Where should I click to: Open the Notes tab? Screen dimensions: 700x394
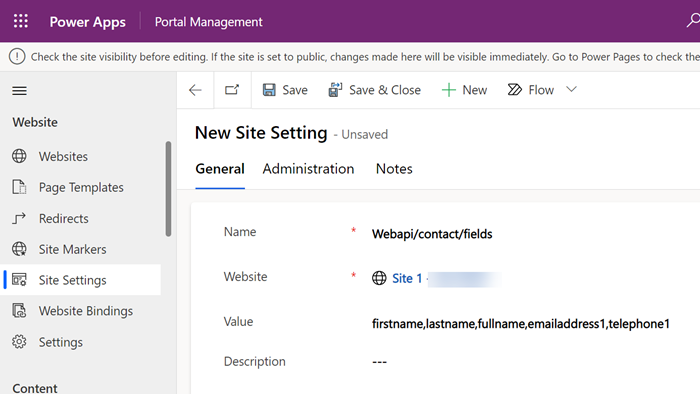point(394,169)
